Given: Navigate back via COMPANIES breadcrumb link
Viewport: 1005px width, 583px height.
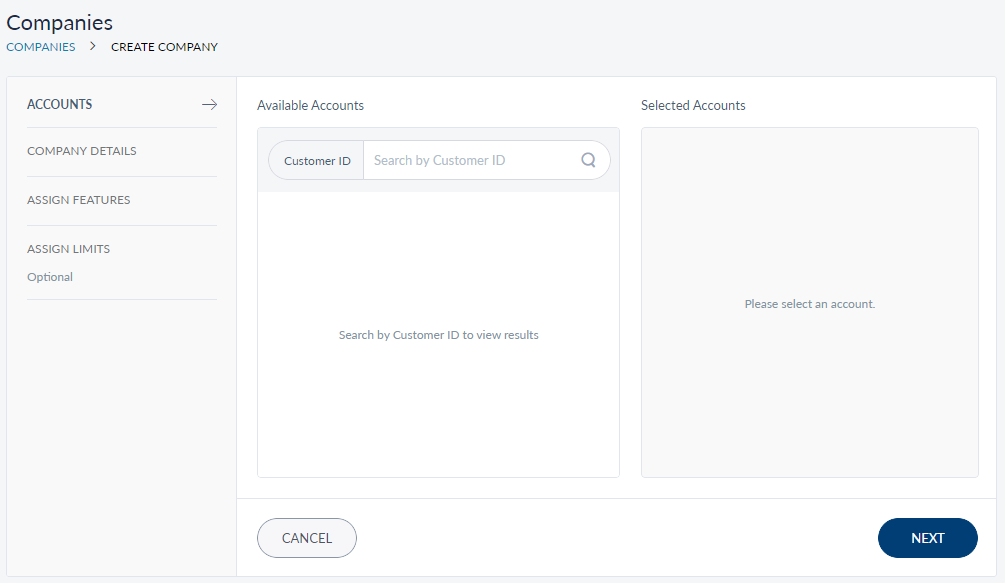Looking at the screenshot, I should click(x=41, y=47).
